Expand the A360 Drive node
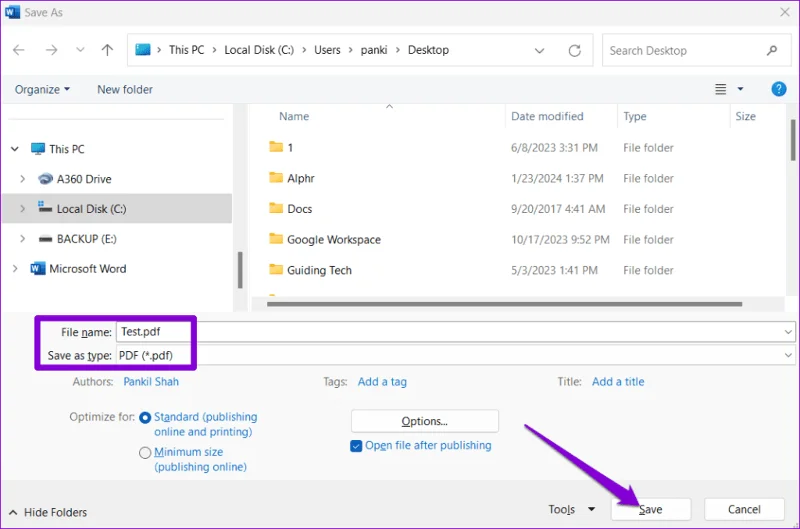 22,179
